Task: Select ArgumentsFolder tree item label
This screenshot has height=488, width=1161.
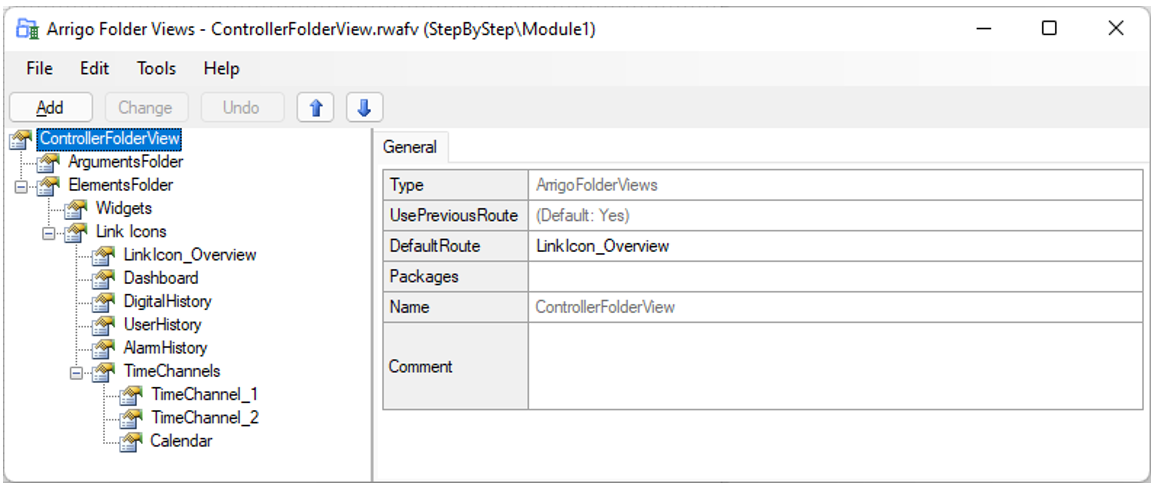Action: coord(126,161)
